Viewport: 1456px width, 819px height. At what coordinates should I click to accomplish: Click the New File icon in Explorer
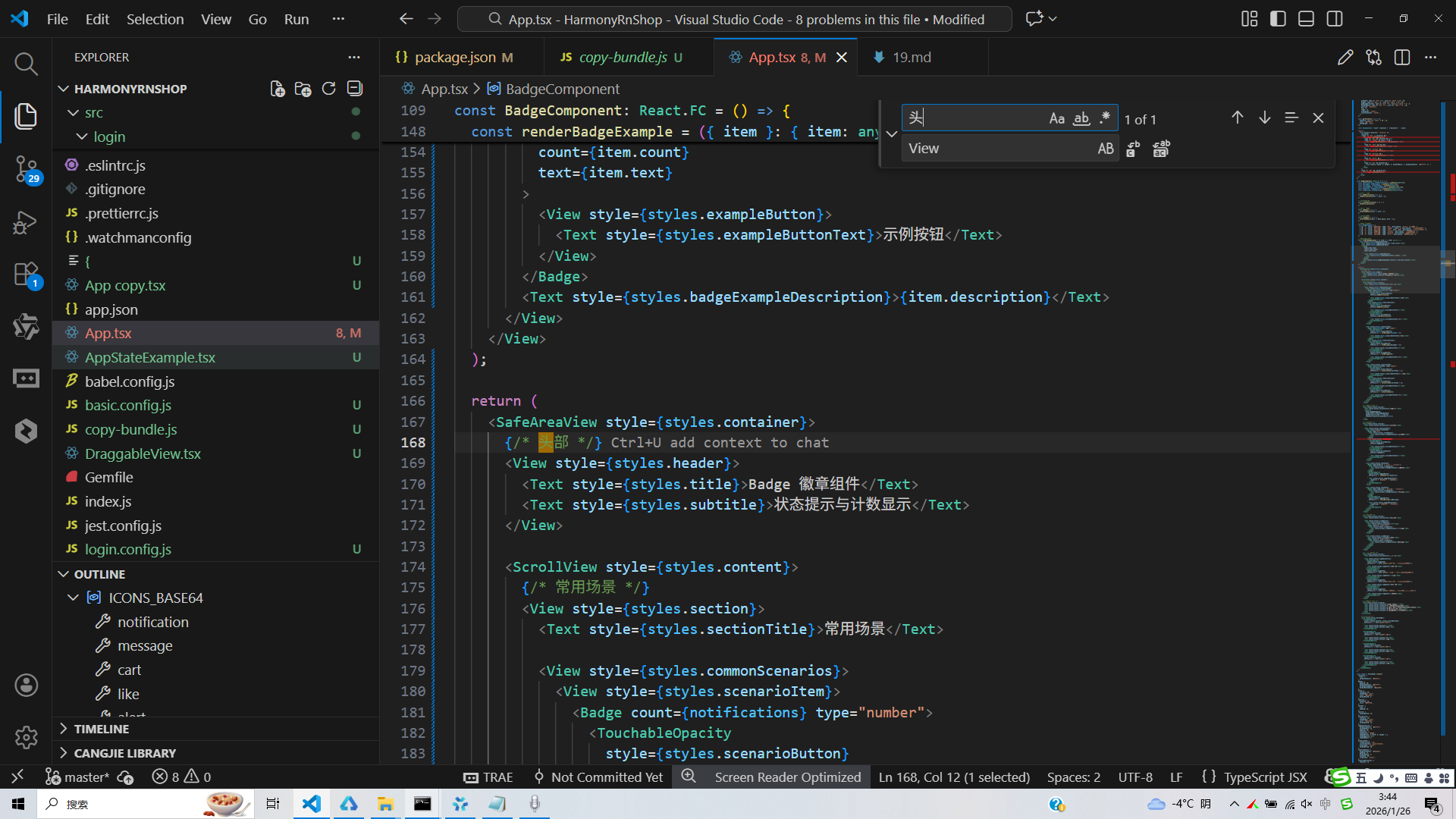(278, 89)
